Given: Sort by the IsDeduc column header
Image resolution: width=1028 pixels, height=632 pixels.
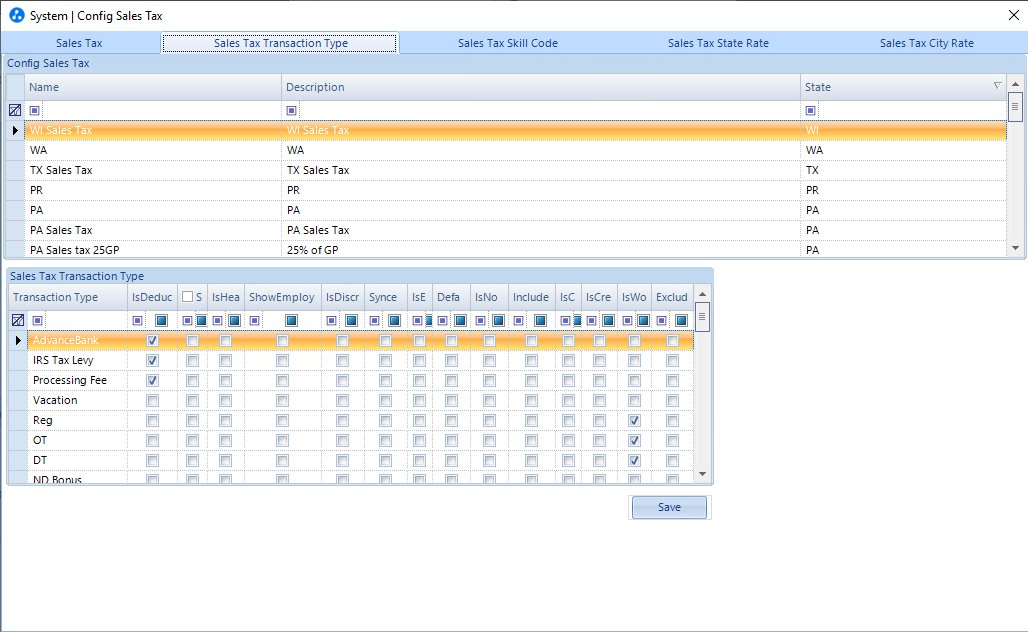Looking at the screenshot, I should [x=152, y=297].
